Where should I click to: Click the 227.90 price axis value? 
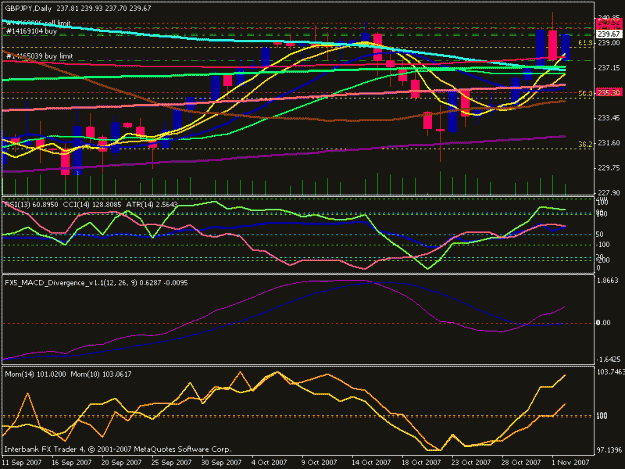[609, 192]
